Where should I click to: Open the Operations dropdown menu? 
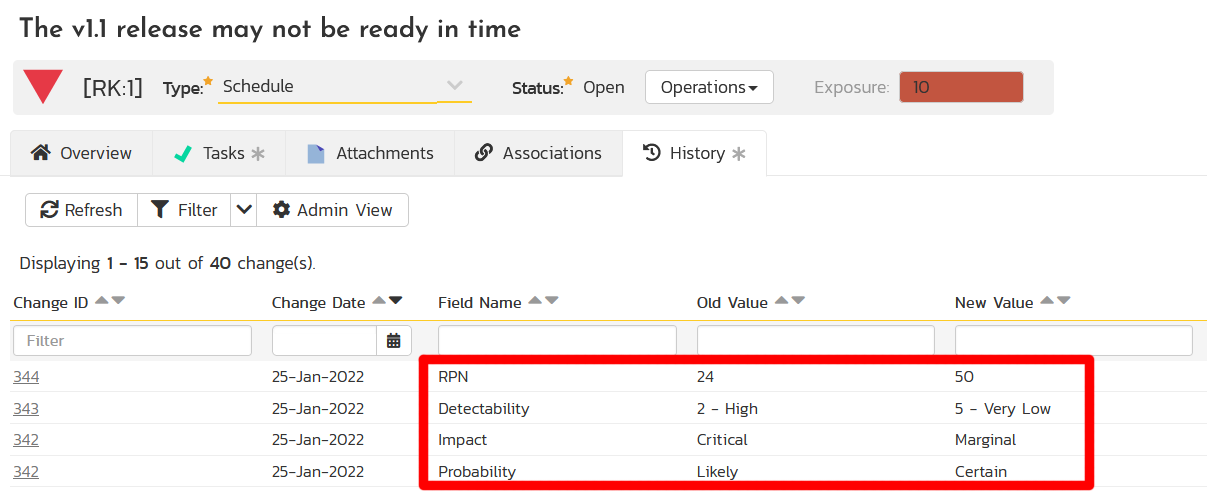tap(708, 87)
